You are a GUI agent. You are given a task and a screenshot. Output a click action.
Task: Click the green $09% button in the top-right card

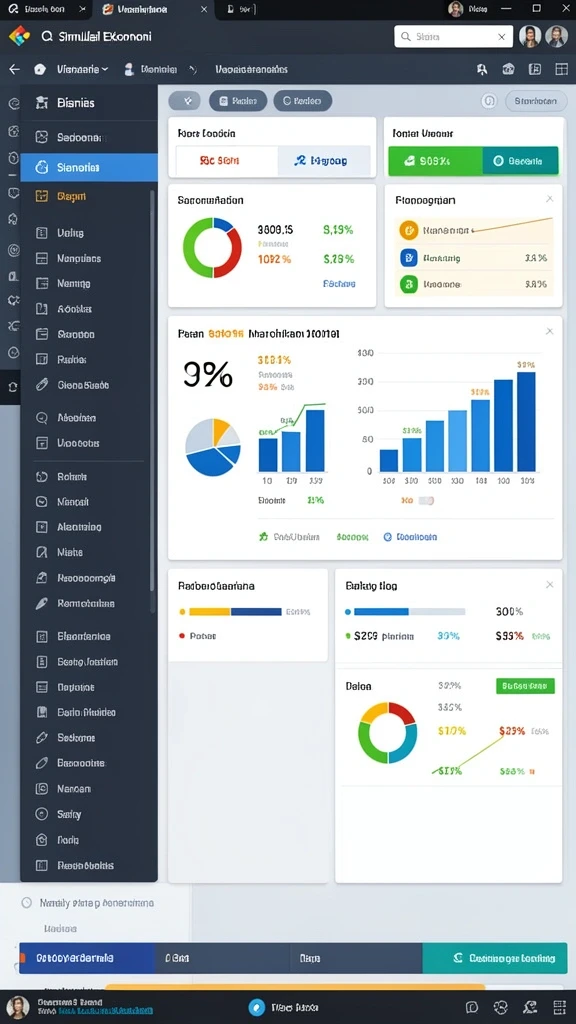[435, 161]
